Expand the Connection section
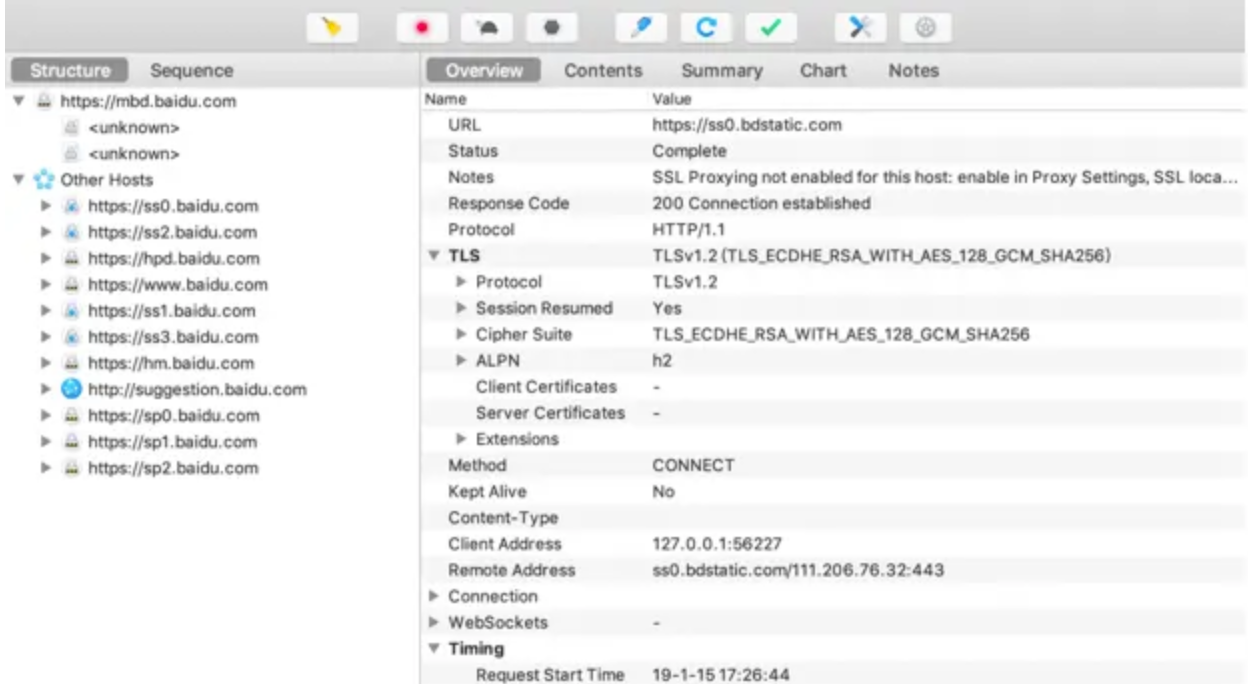Viewport: 1248px width, 684px height. point(434,596)
